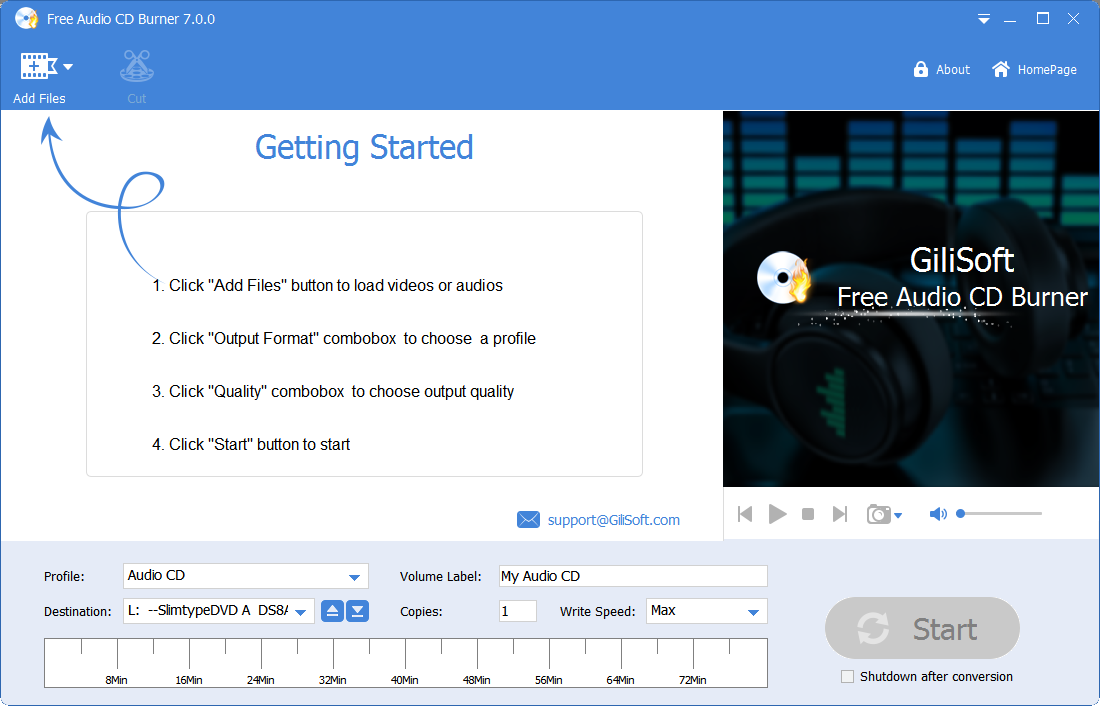
Task: Select the Cut scissors tool
Action: 137,66
